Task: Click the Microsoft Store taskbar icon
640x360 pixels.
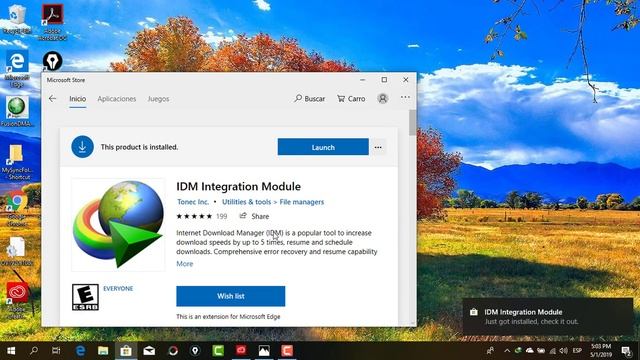Action: coord(126,351)
